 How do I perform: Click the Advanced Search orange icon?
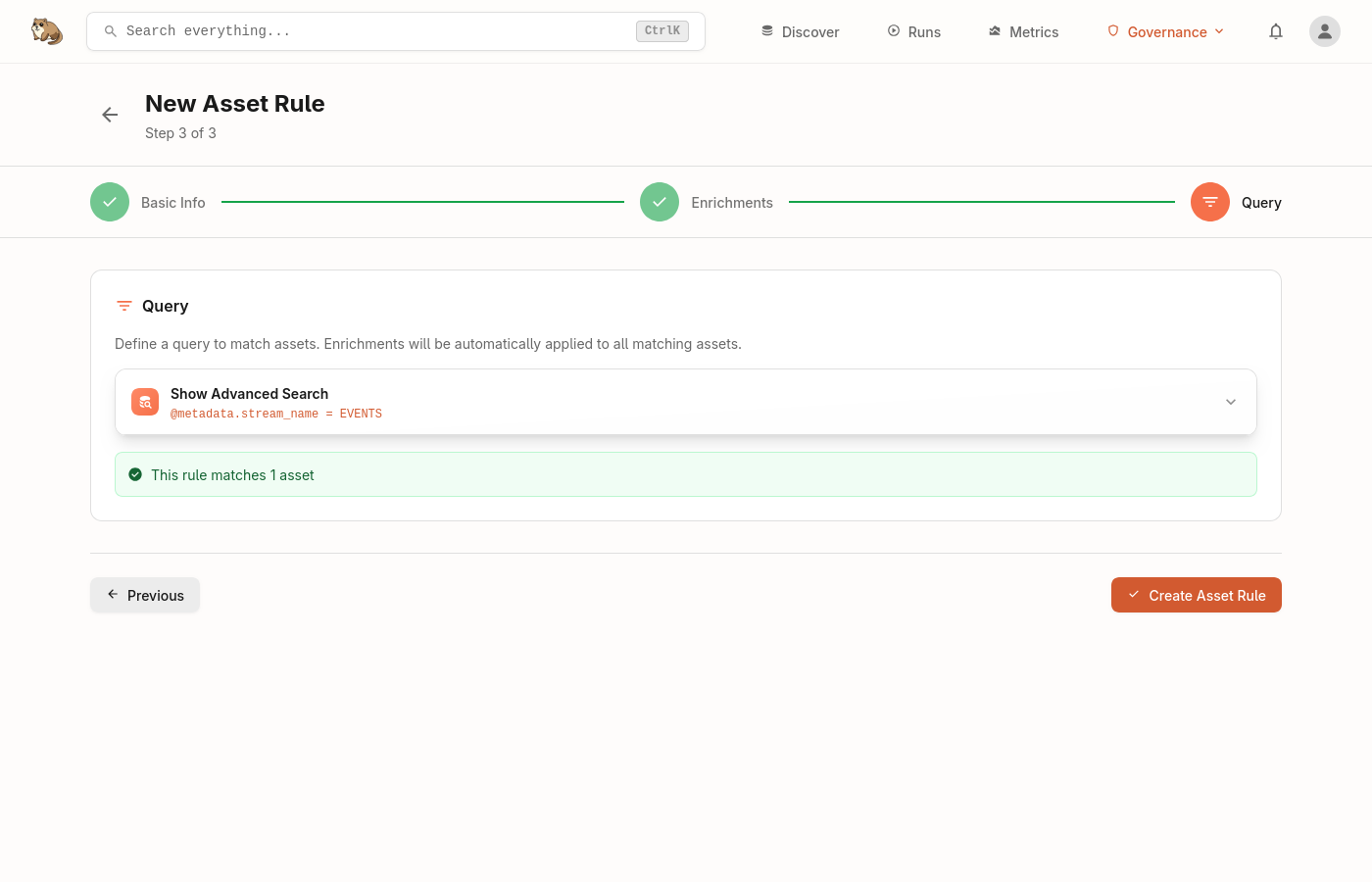(x=145, y=402)
